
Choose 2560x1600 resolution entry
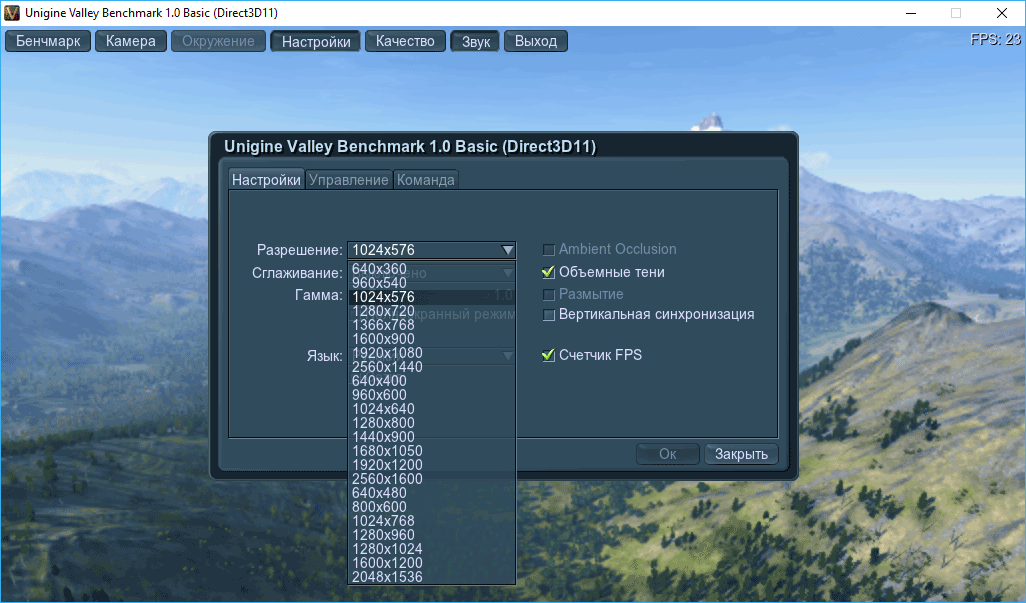tap(432, 479)
